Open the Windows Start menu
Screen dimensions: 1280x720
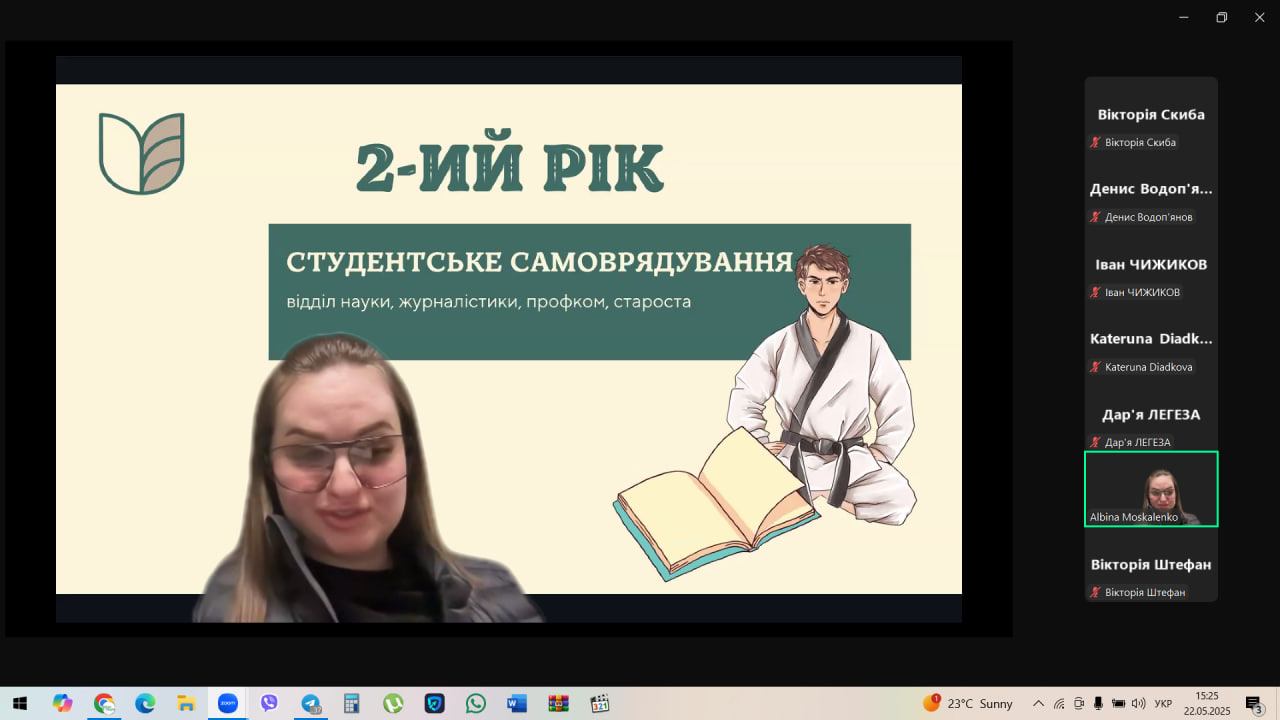20,703
